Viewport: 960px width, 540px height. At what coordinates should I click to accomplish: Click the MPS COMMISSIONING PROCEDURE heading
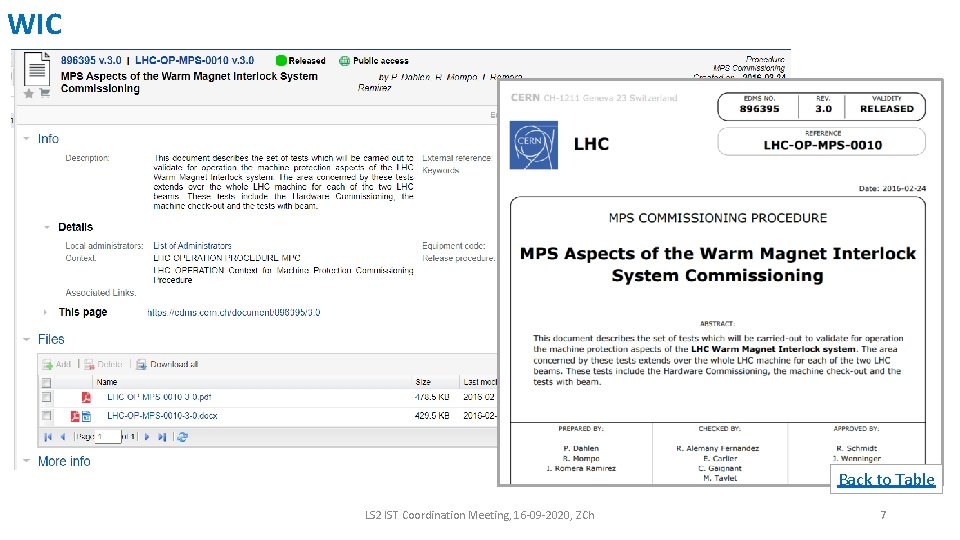[718, 218]
